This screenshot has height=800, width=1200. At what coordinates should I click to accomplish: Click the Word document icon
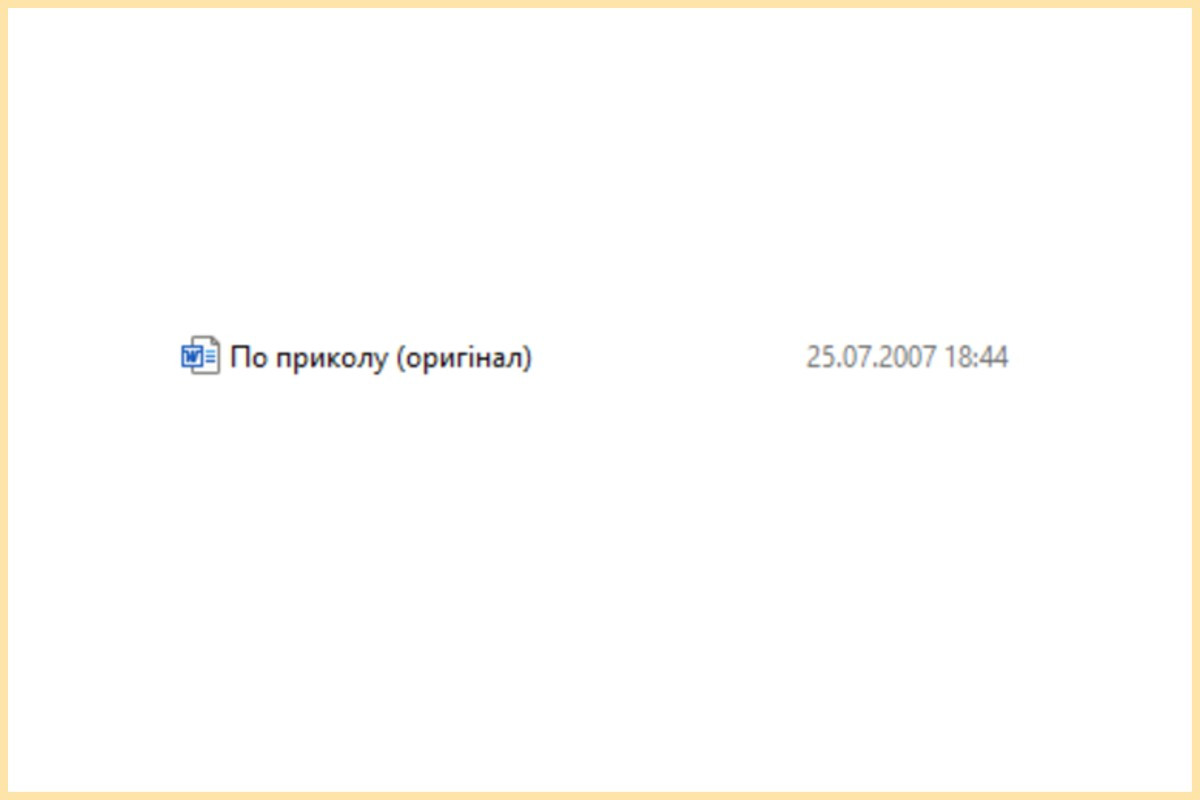click(x=200, y=356)
